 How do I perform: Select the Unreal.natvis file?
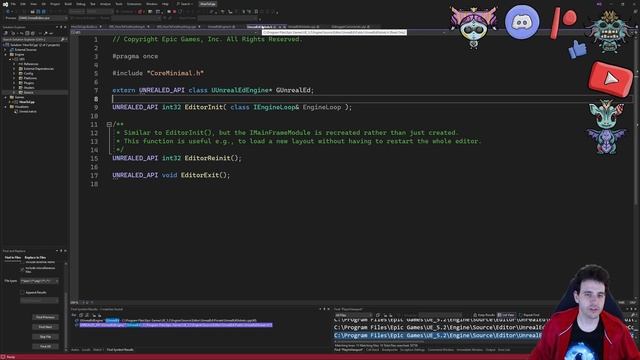pyautogui.click(x=28, y=111)
